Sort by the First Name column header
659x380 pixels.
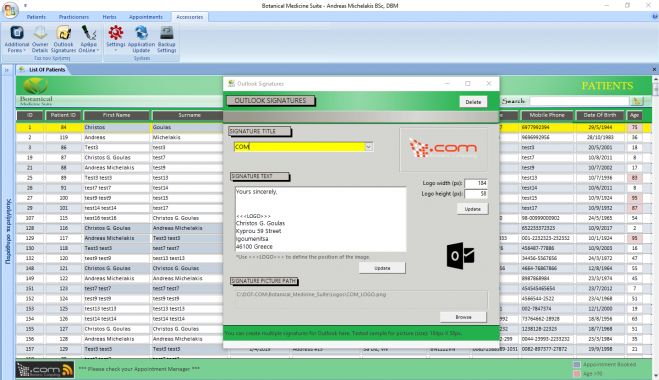(116, 115)
